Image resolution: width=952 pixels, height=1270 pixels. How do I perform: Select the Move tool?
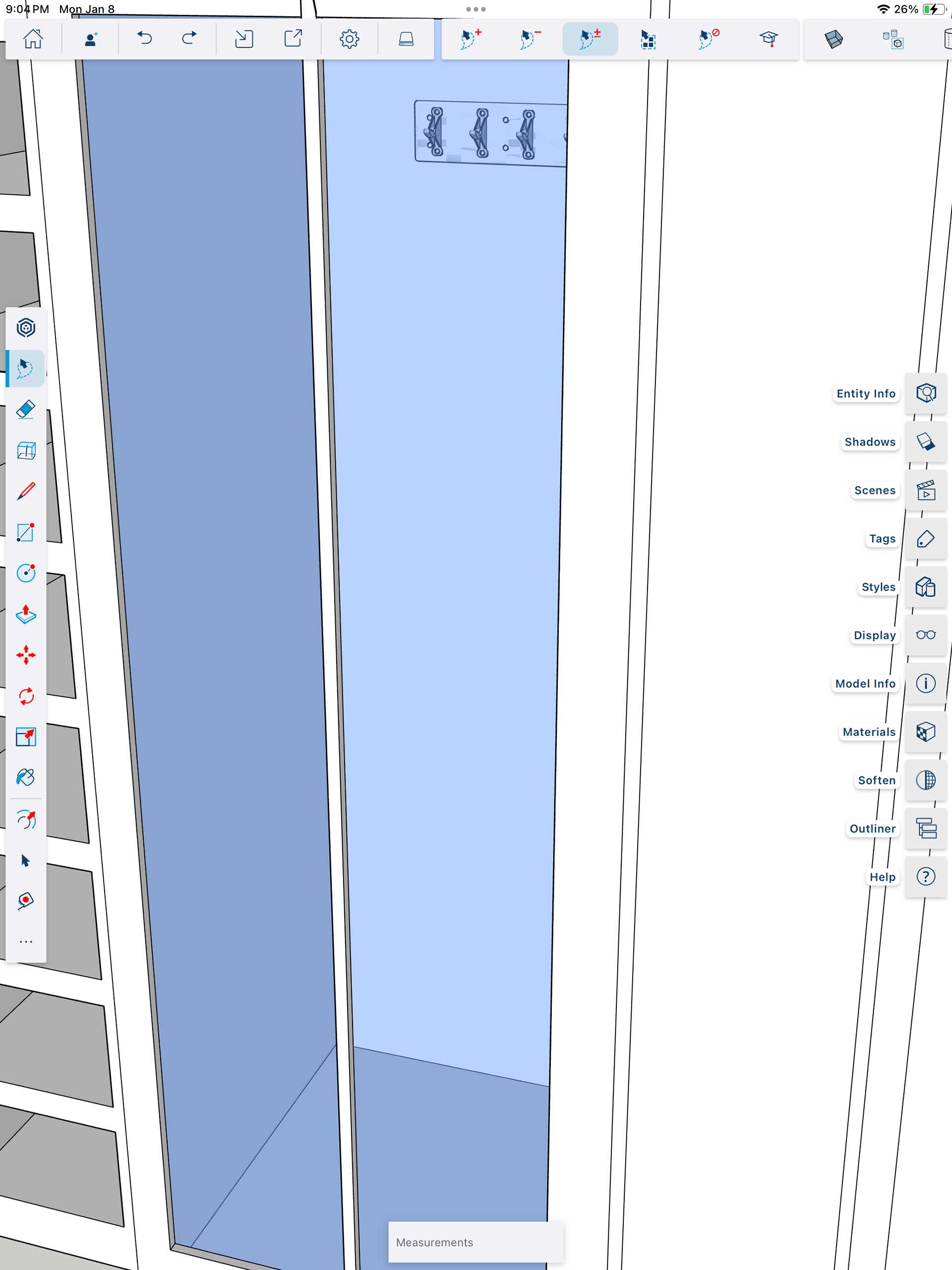tap(26, 655)
